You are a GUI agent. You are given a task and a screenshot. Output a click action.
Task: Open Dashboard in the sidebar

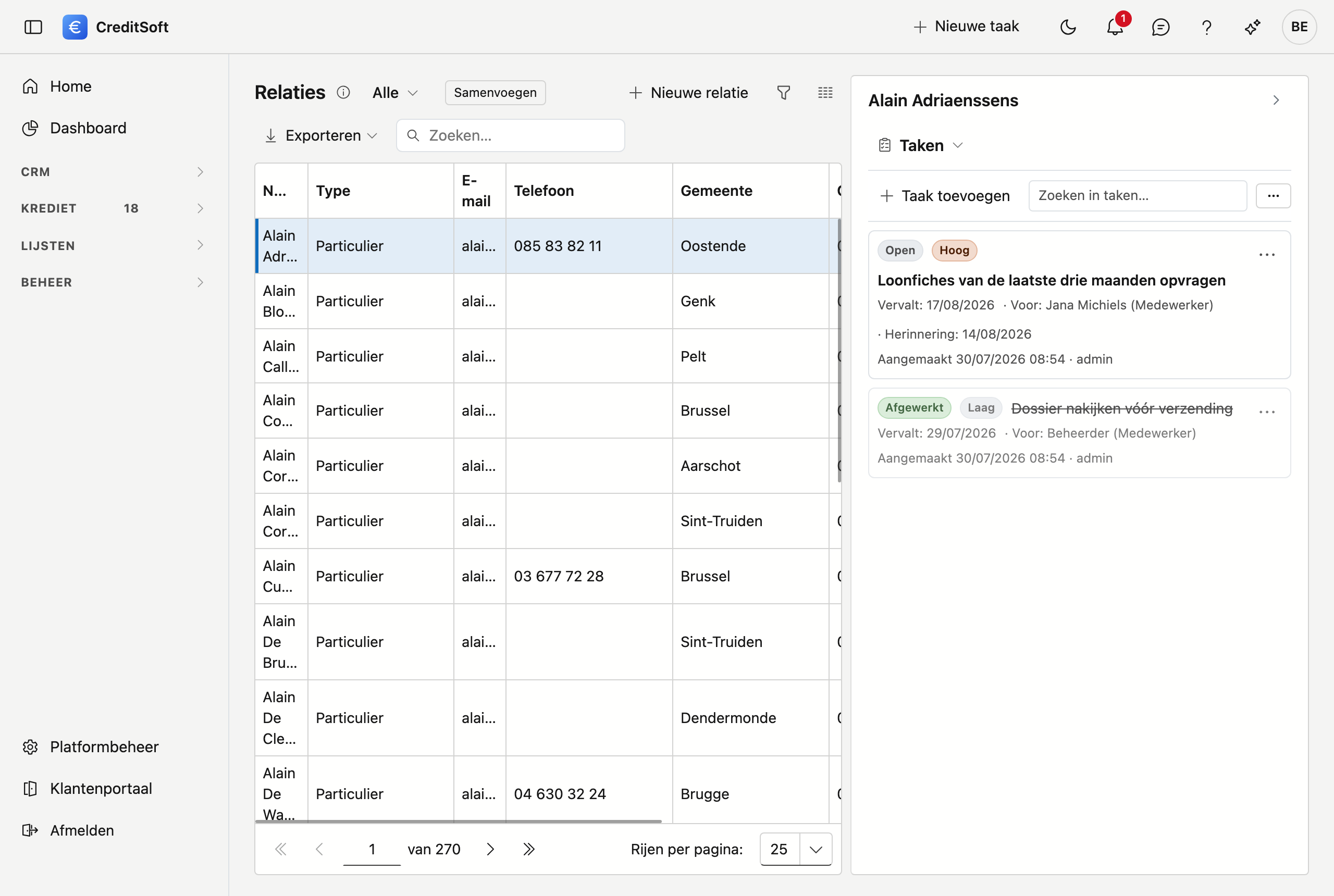[88, 128]
